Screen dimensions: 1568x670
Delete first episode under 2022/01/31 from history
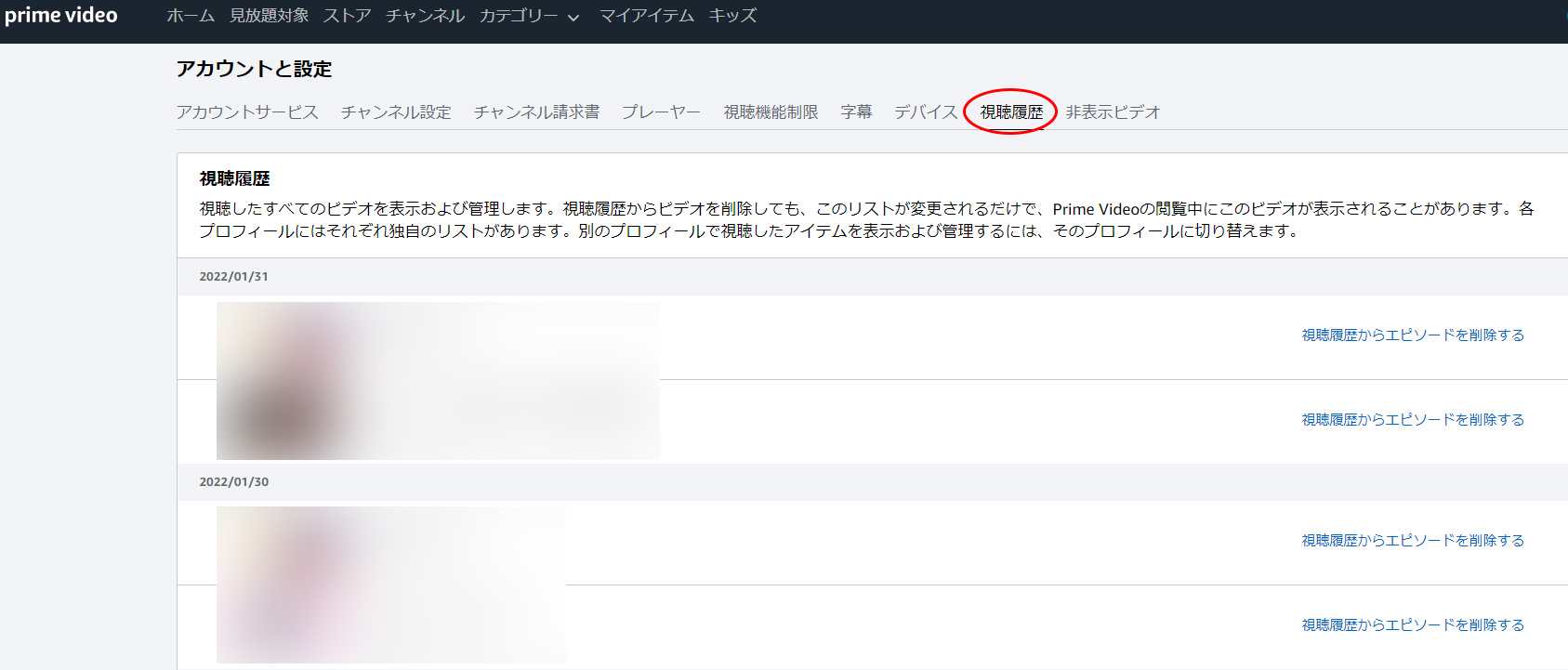1413,335
